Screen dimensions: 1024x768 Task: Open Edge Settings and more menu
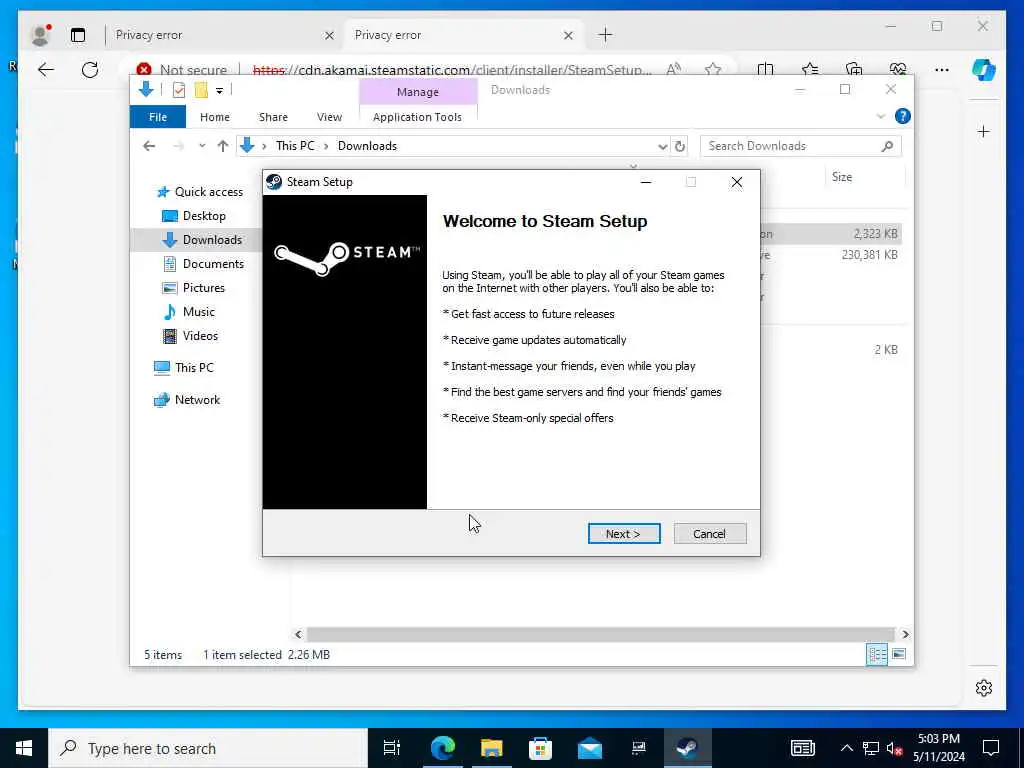click(x=942, y=70)
